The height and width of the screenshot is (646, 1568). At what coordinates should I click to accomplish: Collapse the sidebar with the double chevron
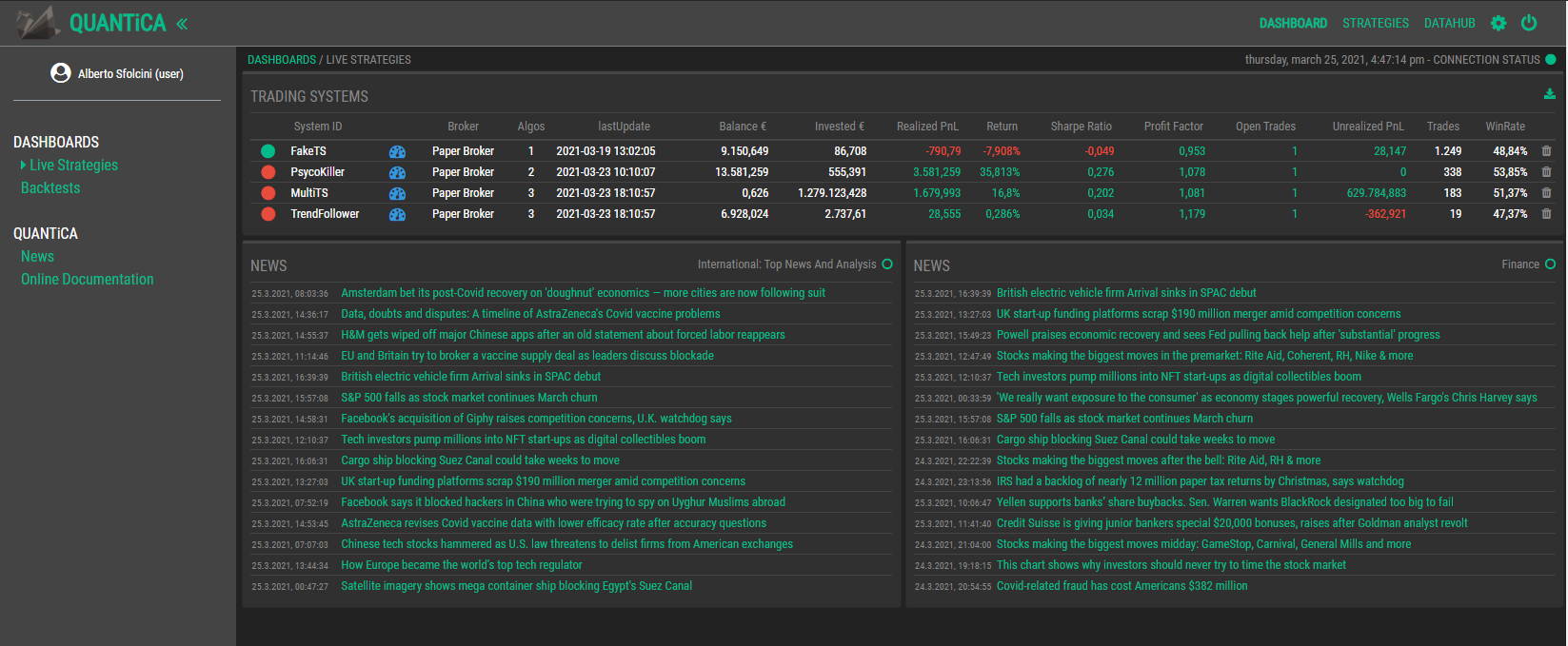(182, 24)
